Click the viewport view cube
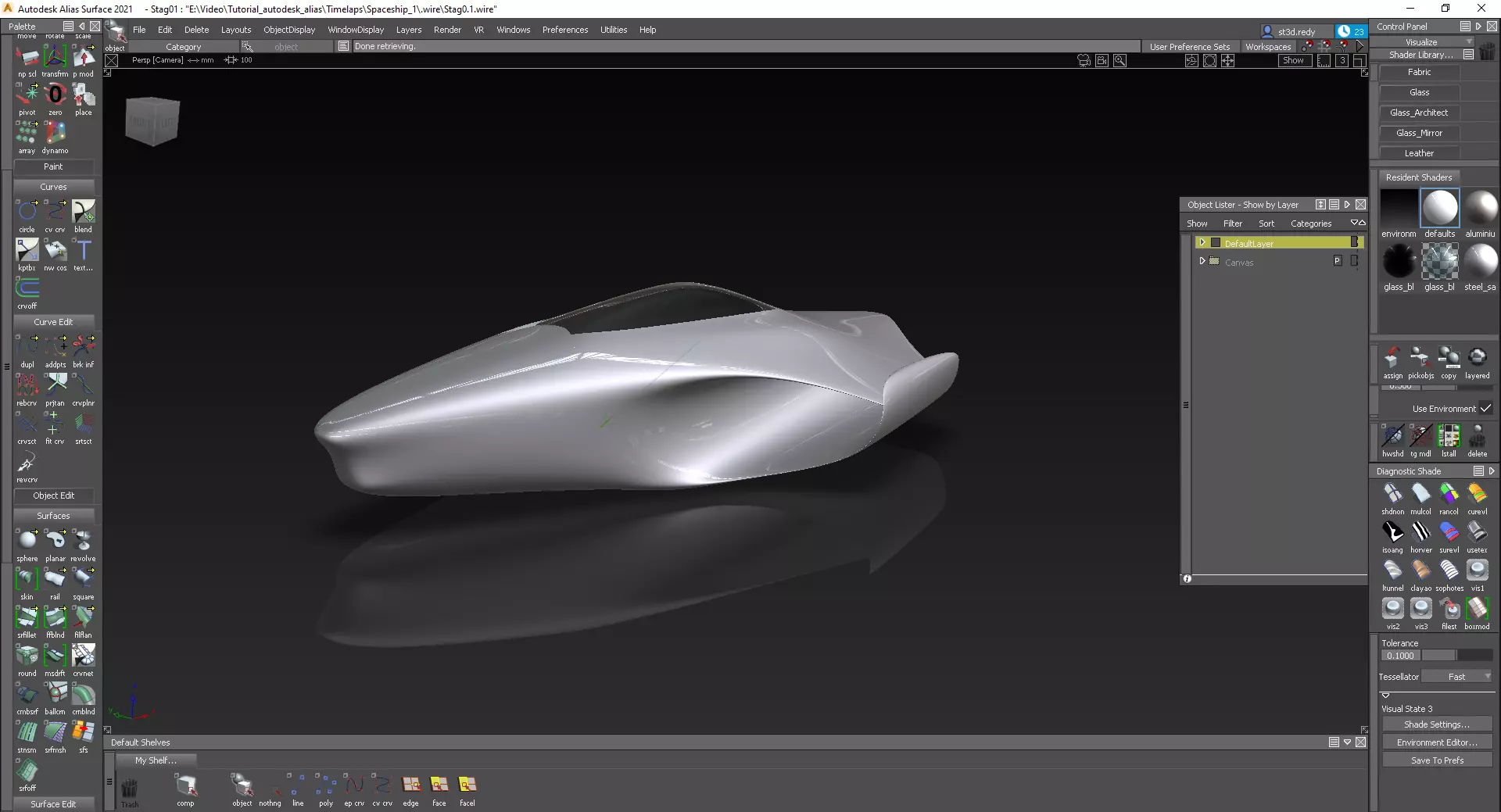1501x812 pixels. (x=152, y=121)
